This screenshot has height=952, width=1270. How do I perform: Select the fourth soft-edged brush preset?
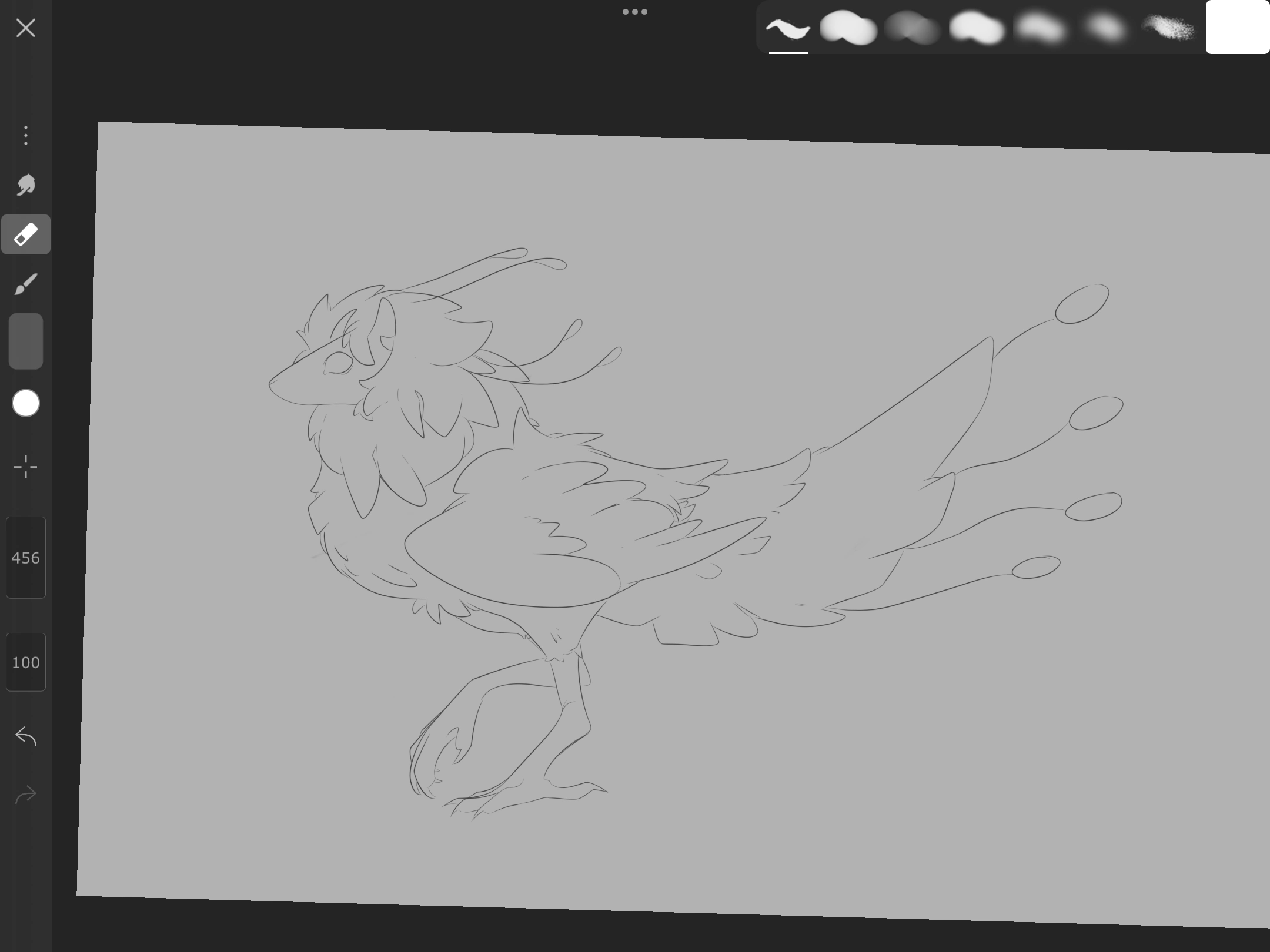pyautogui.click(x=977, y=28)
